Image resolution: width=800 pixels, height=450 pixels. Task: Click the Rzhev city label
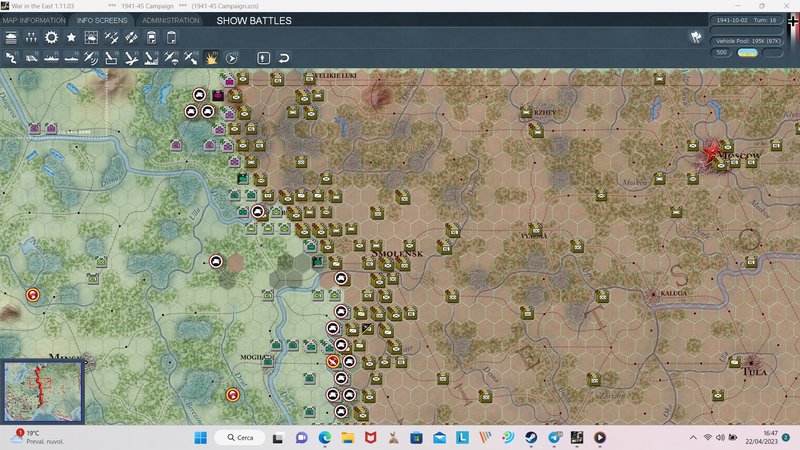pos(545,112)
